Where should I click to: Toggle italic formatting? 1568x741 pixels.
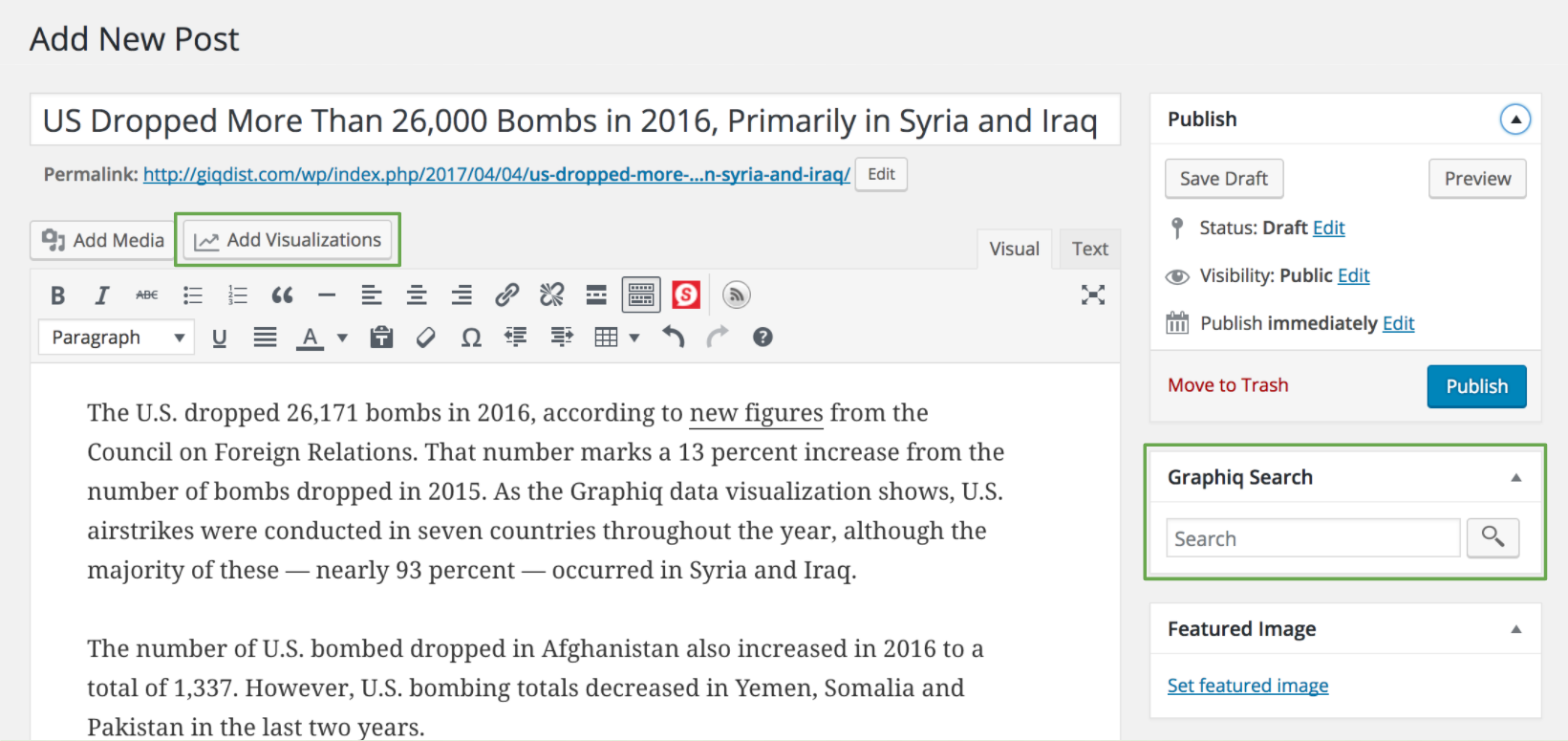coord(101,295)
